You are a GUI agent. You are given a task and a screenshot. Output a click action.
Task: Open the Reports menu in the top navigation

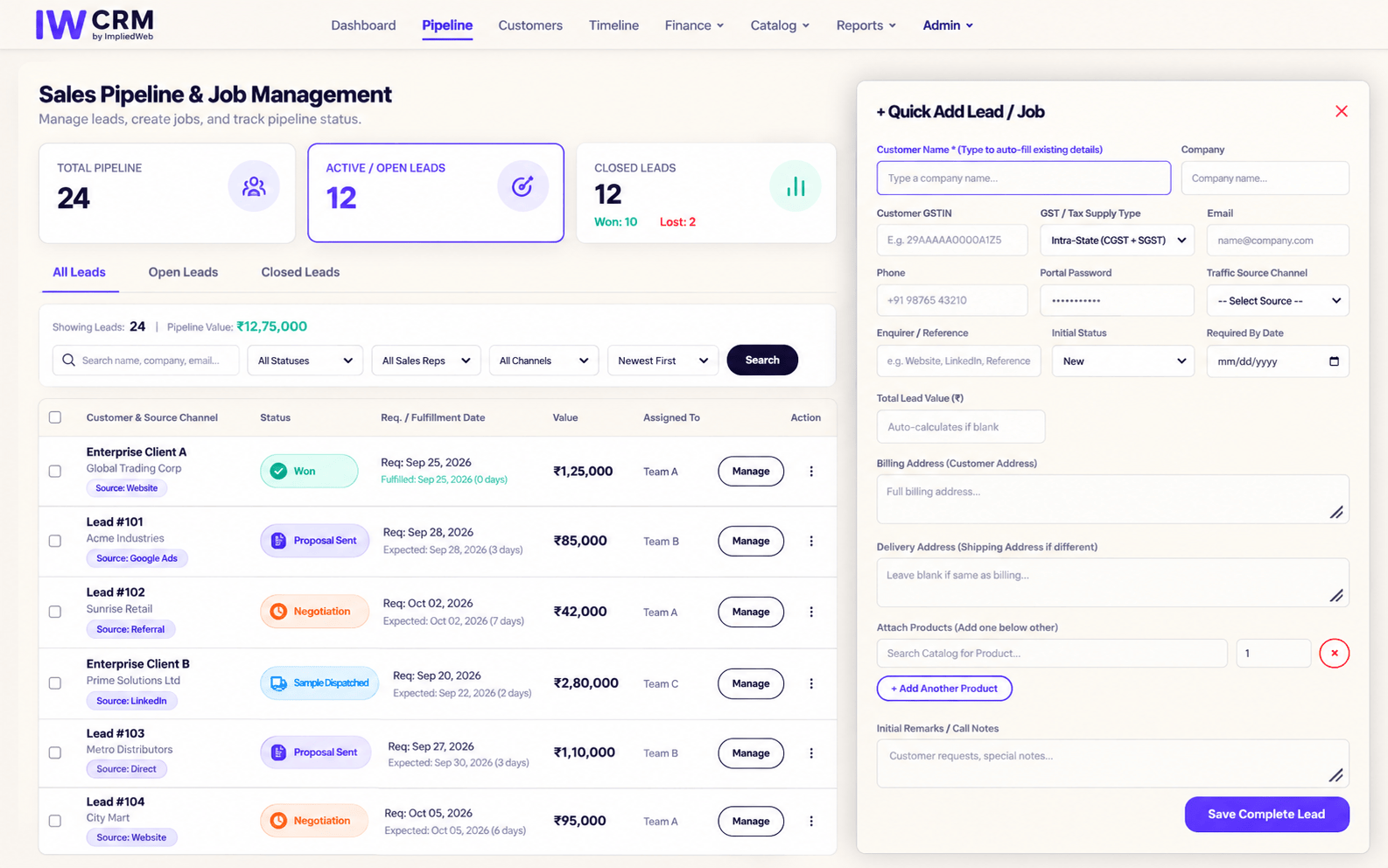[866, 25]
